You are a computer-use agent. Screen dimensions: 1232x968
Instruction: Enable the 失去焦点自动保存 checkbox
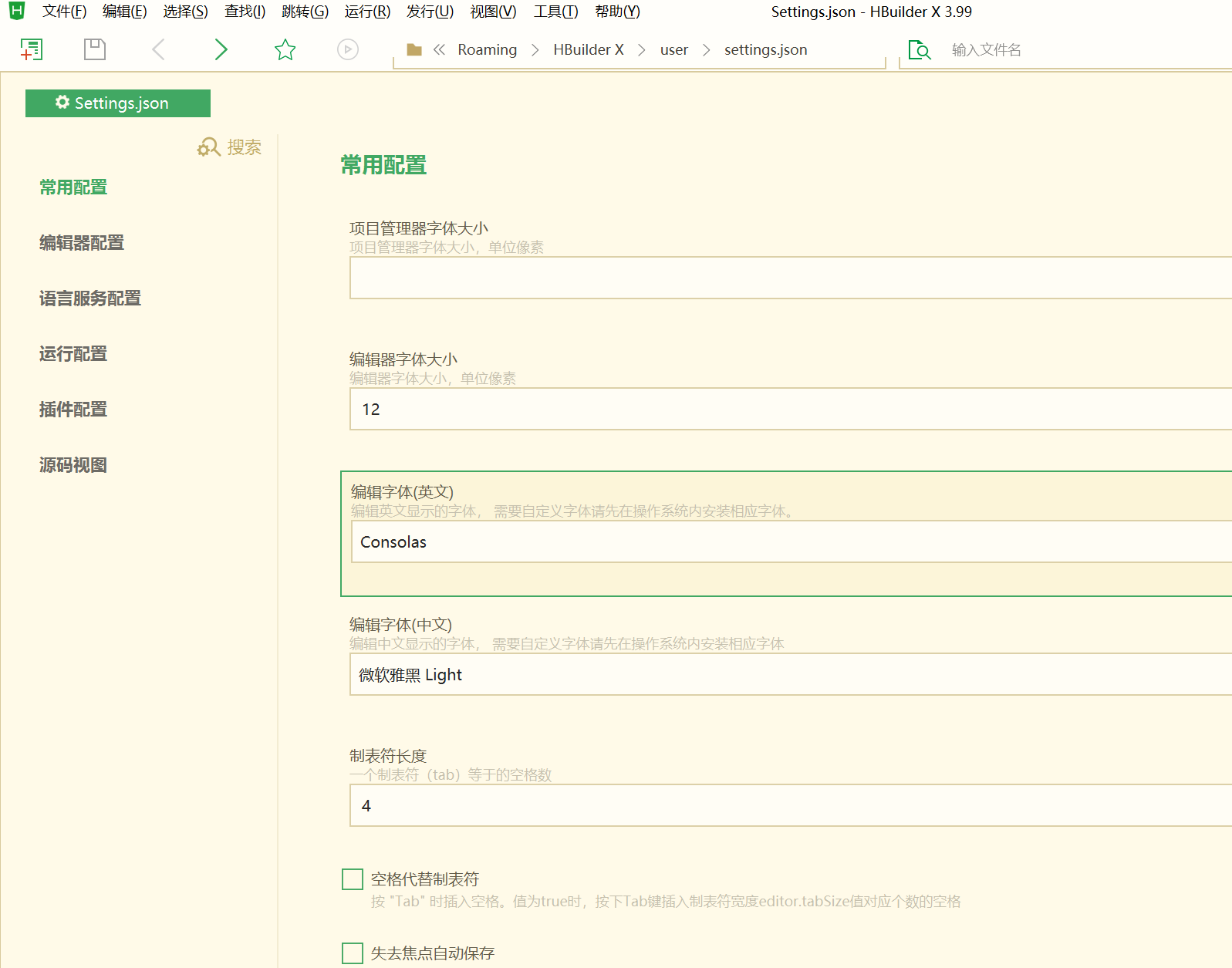353,953
